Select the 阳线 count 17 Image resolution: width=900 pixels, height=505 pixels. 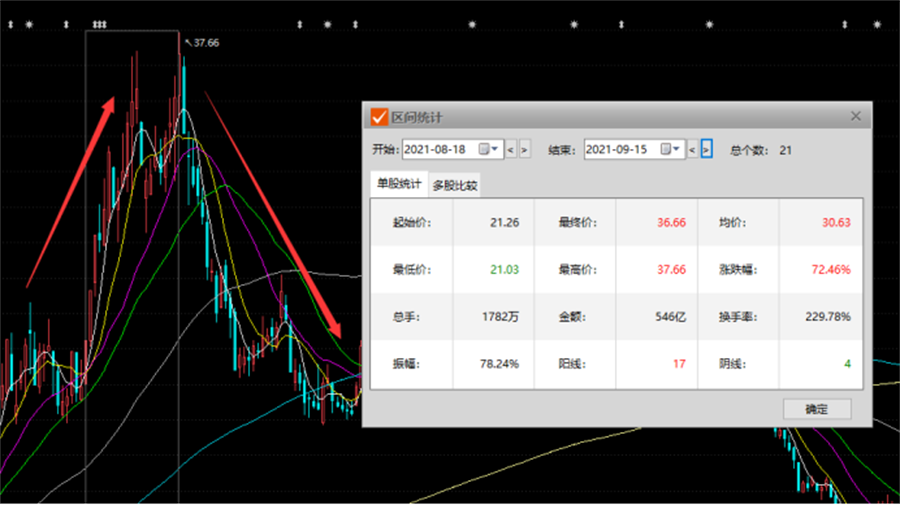[679, 364]
